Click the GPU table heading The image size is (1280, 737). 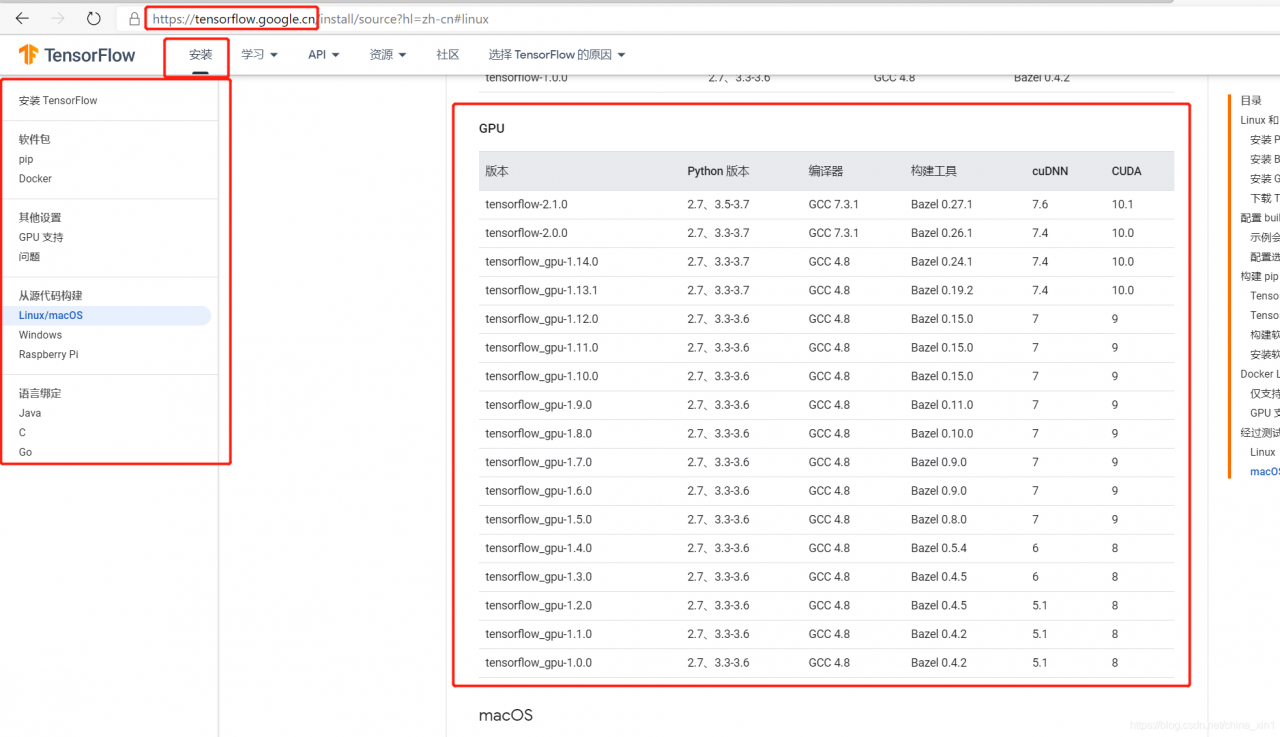[492, 129]
